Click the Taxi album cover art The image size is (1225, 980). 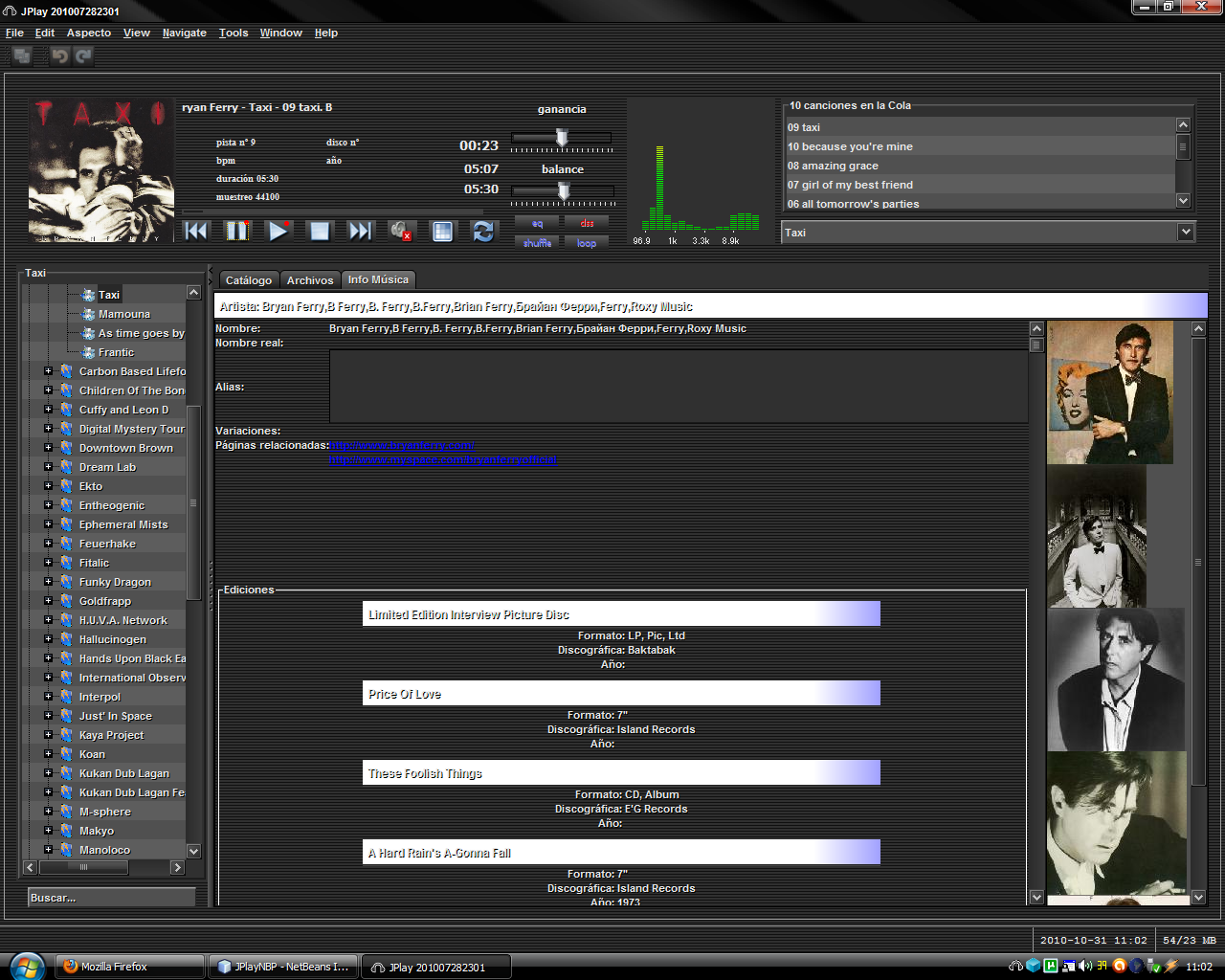(x=100, y=169)
